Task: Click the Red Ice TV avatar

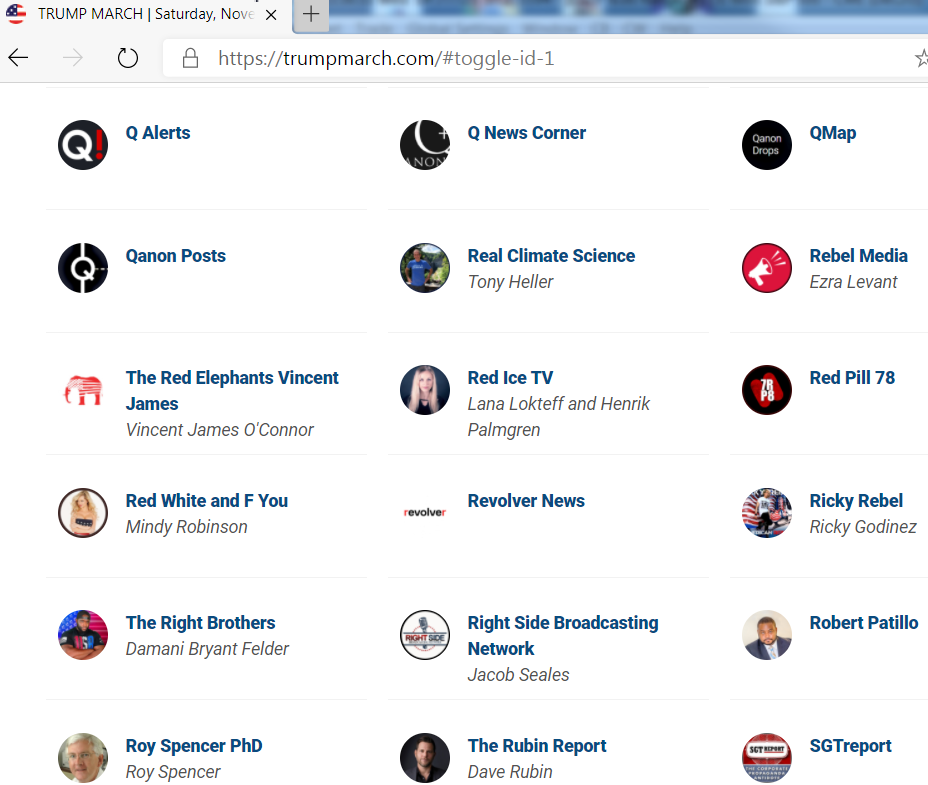Action: coord(425,390)
